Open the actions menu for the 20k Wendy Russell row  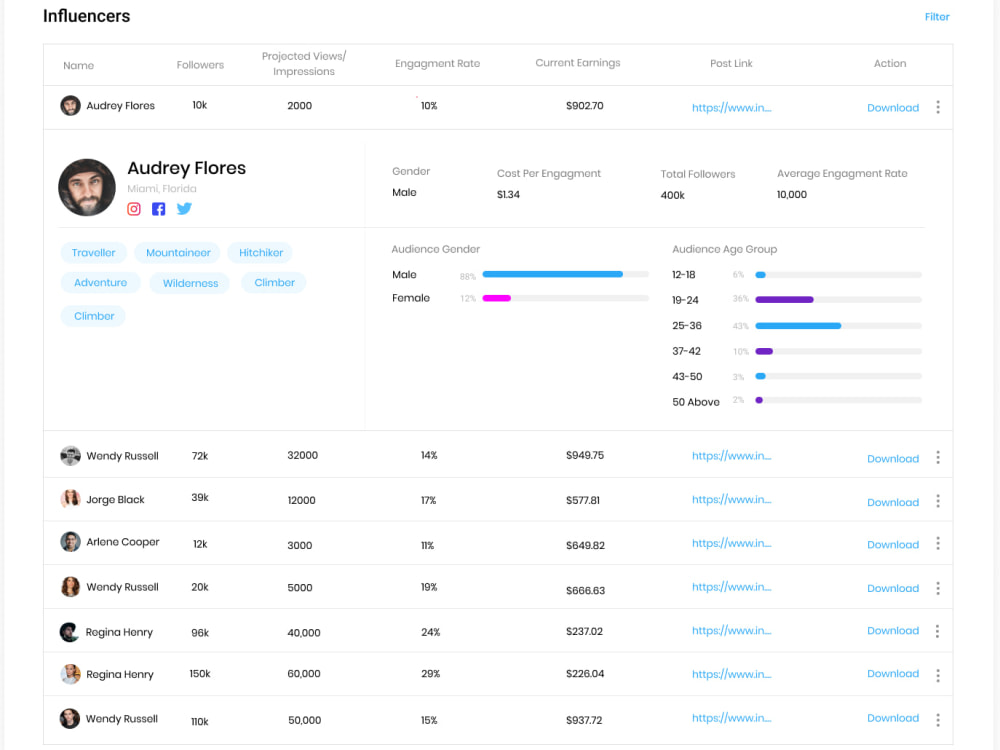click(938, 588)
